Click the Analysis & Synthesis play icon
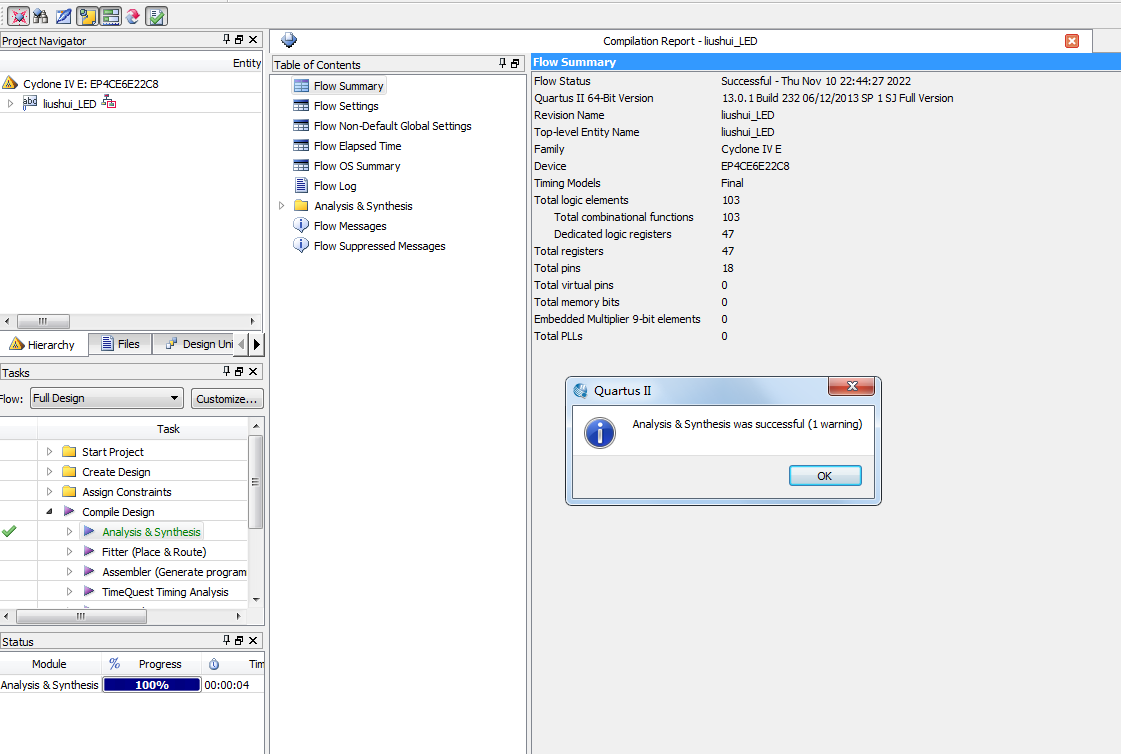This screenshot has height=754, width=1121. tap(89, 531)
